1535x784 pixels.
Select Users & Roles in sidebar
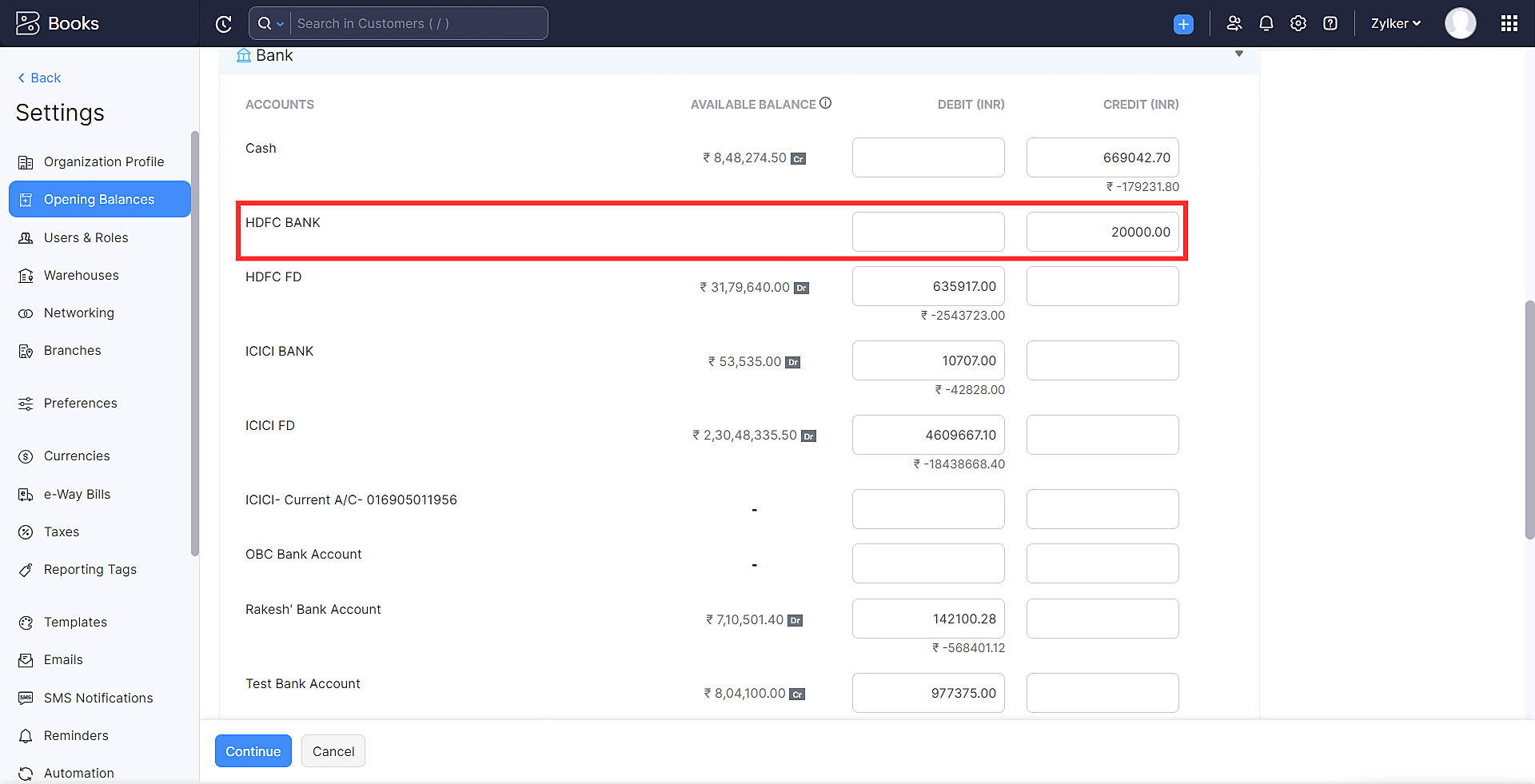point(86,237)
